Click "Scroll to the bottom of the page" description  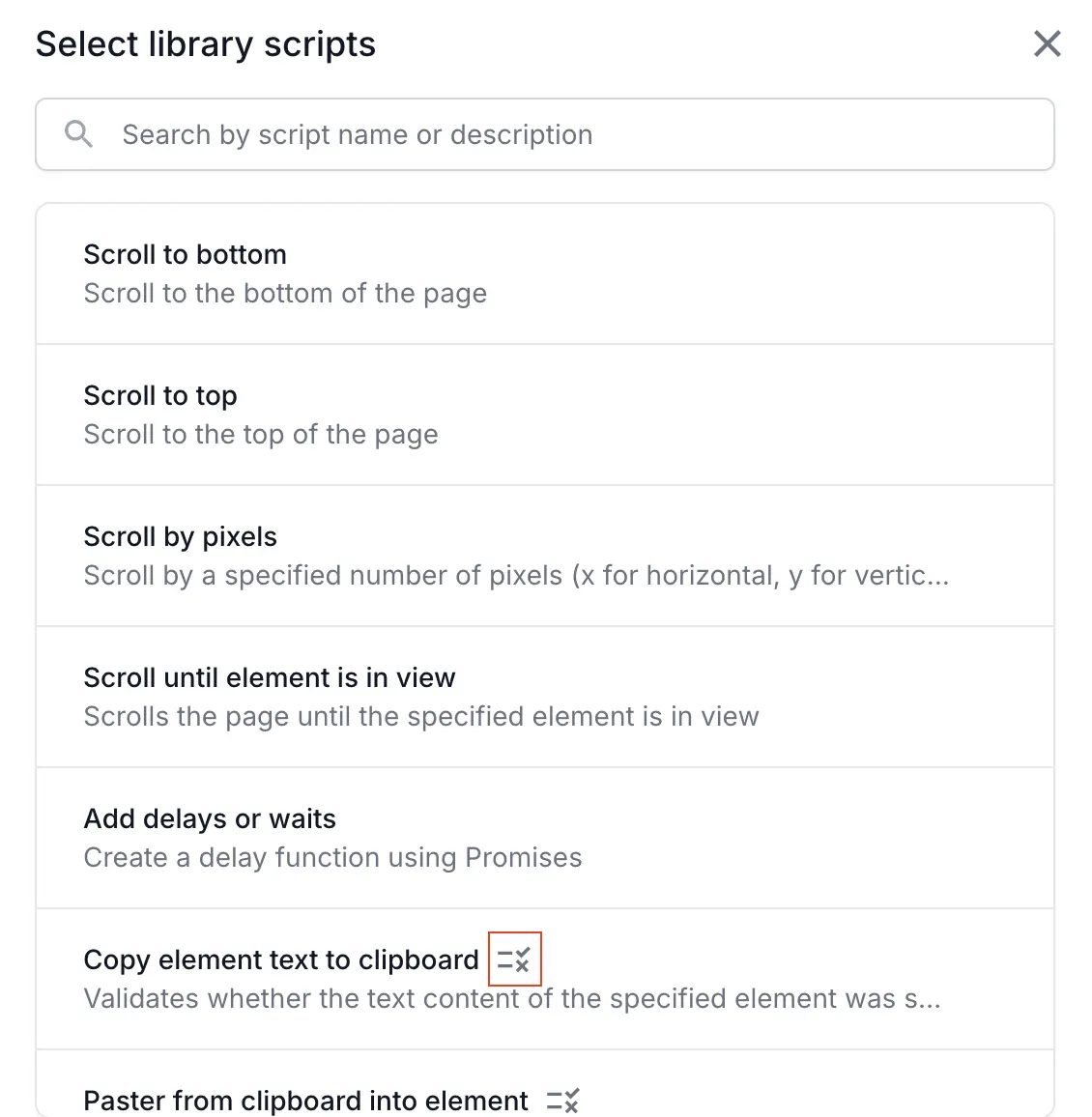285,294
